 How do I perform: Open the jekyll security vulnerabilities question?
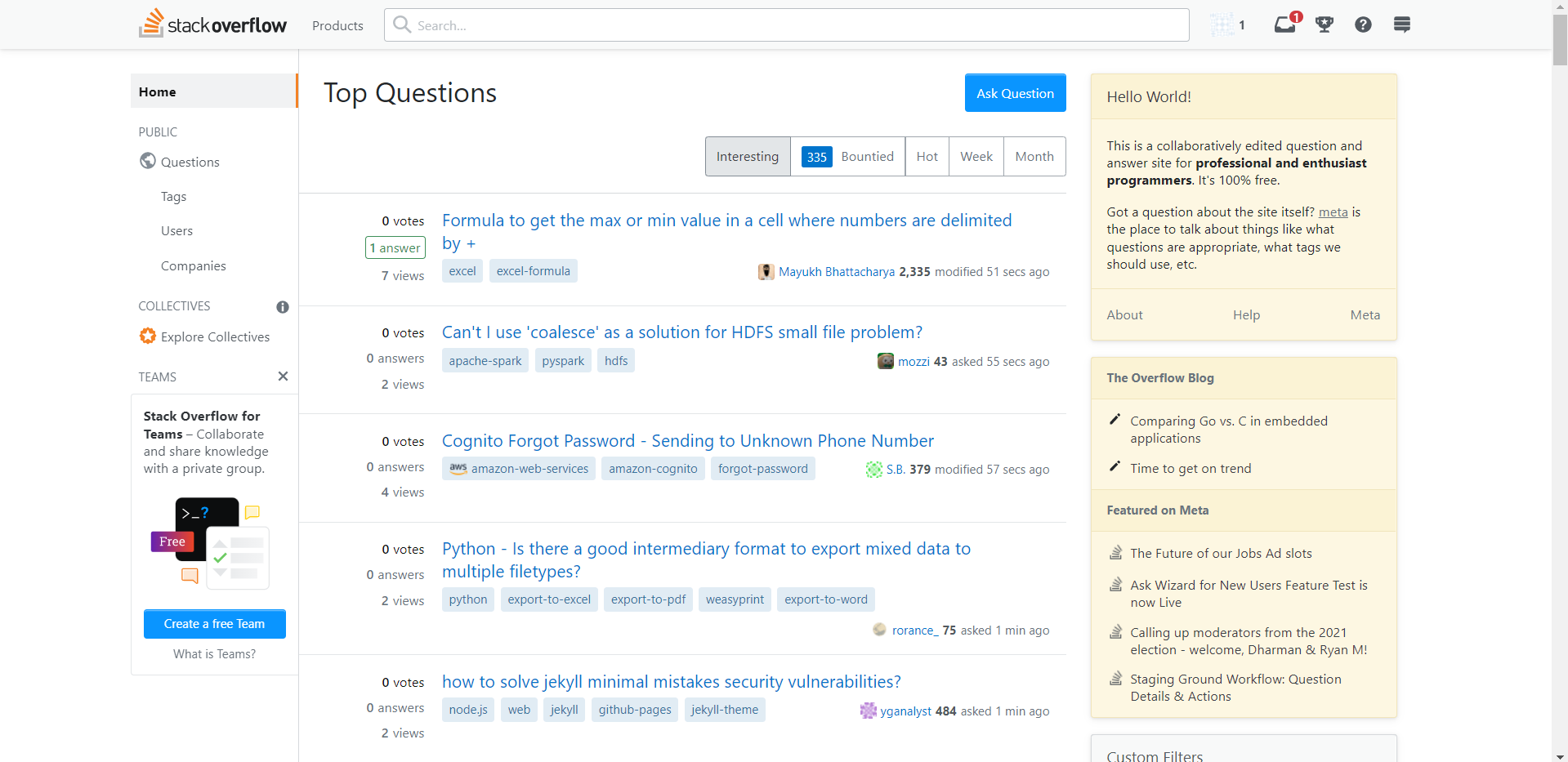click(672, 681)
